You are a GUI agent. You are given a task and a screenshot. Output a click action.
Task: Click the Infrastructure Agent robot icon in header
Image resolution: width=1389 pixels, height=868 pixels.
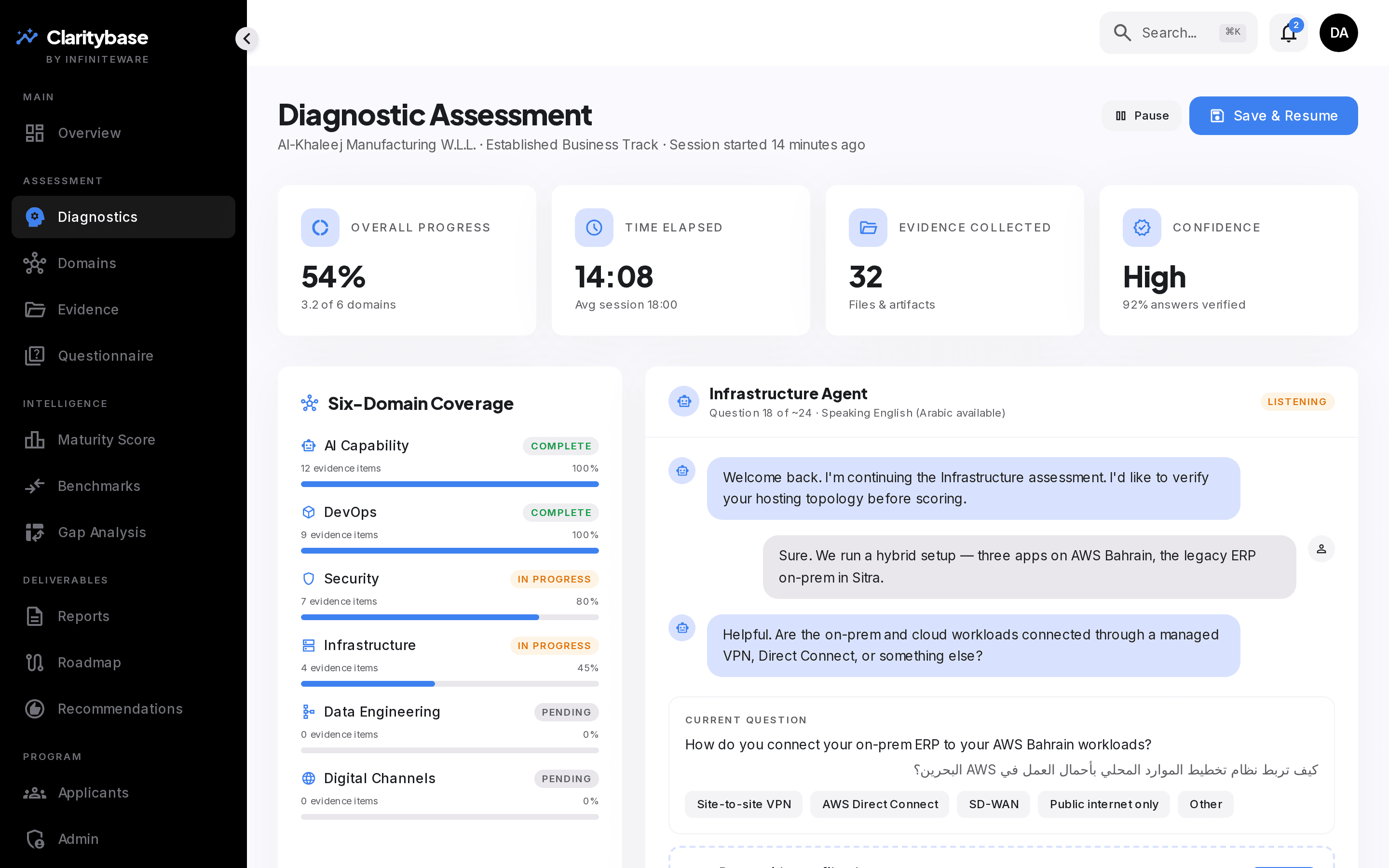pyautogui.click(x=683, y=401)
